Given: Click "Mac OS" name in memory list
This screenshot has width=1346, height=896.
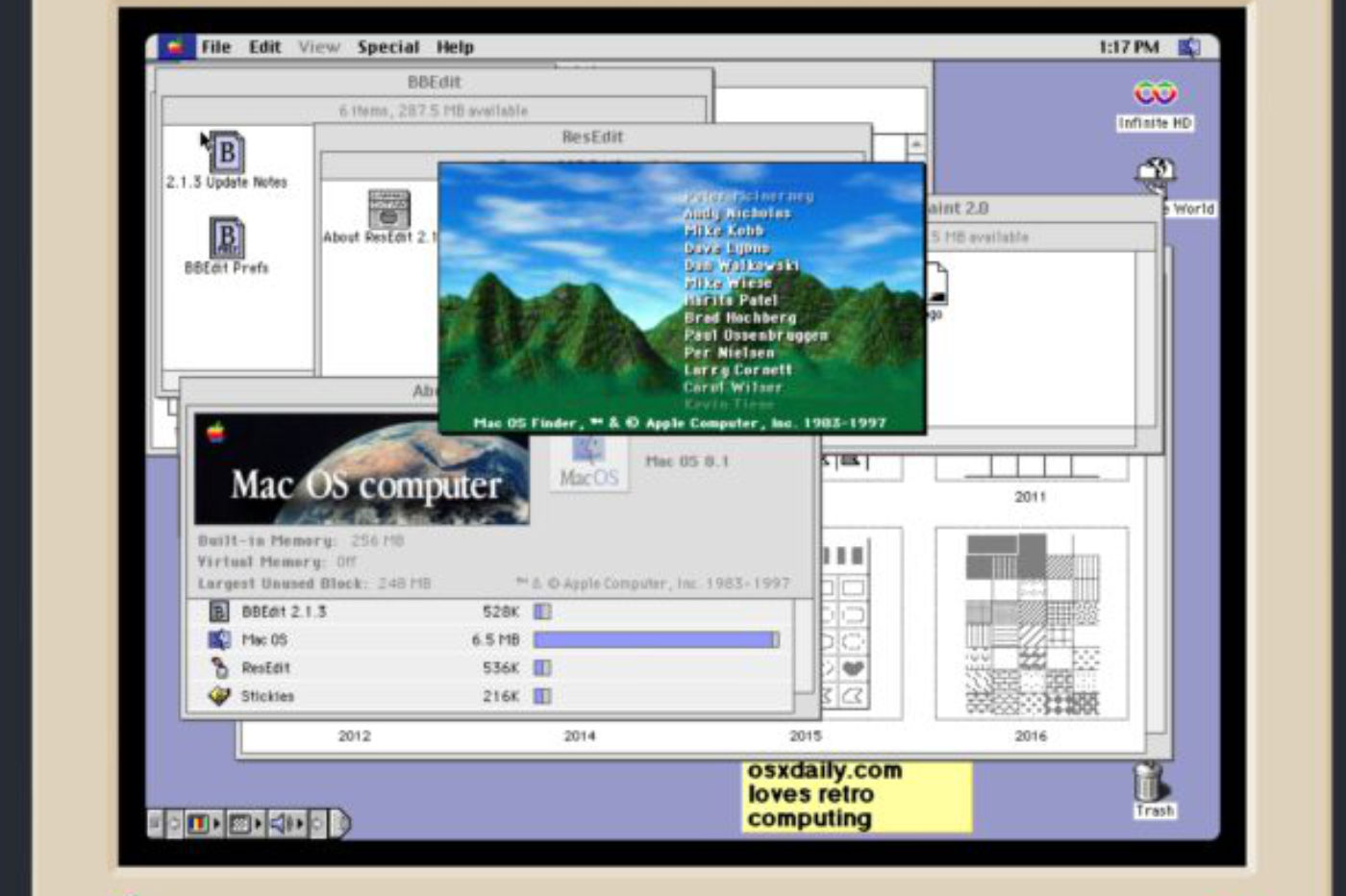Looking at the screenshot, I should coord(264,639).
